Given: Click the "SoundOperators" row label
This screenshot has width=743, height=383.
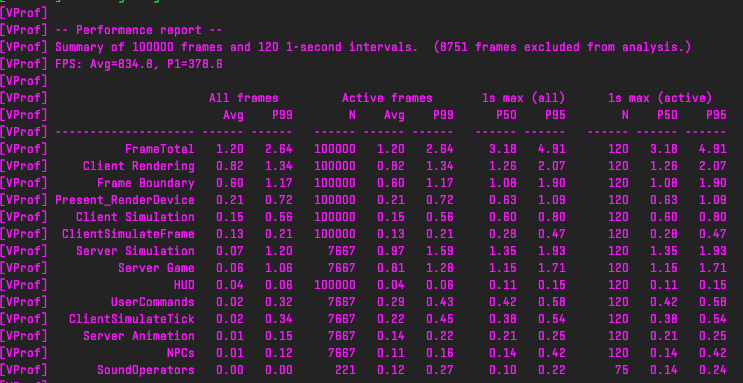Looking at the screenshot, I should (x=146, y=370).
